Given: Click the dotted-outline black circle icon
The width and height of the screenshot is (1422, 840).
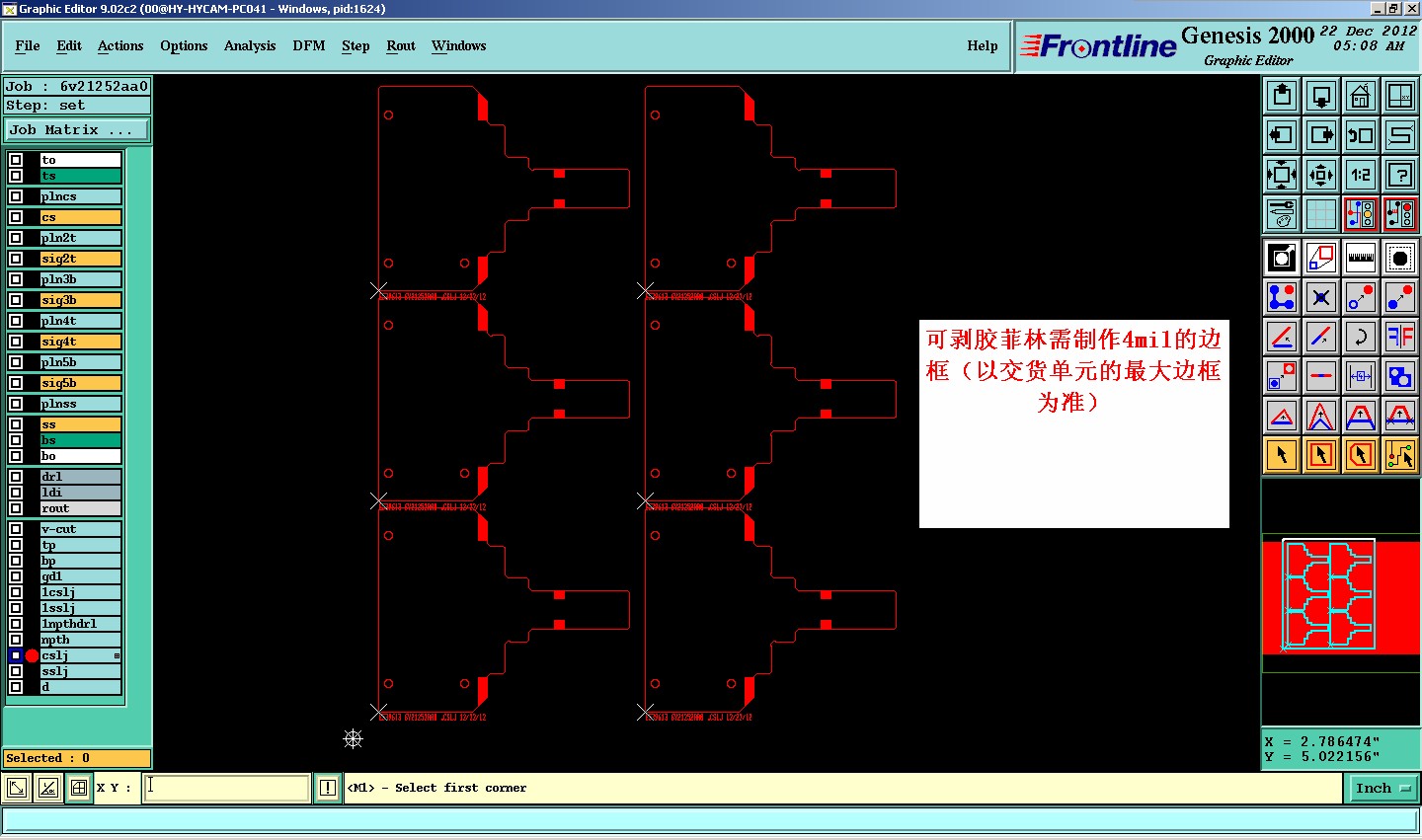Looking at the screenshot, I should pyautogui.click(x=1400, y=258).
